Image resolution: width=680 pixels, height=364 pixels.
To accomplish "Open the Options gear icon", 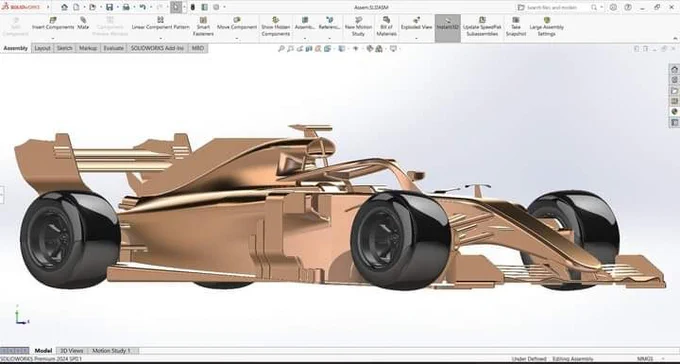I will (x=216, y=7).
